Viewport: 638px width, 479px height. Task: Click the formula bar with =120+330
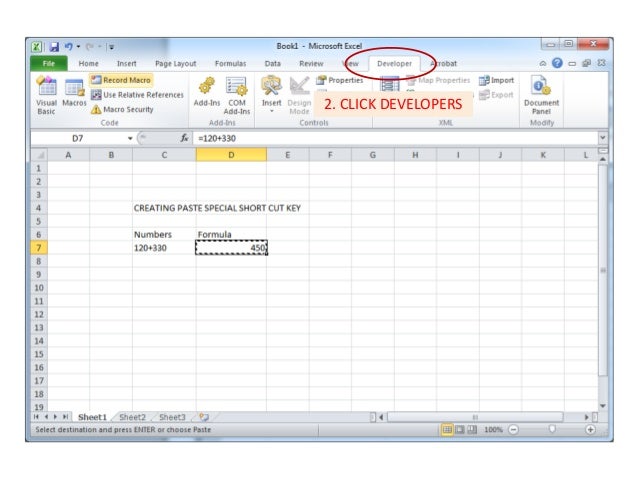(x=395, y=138)
